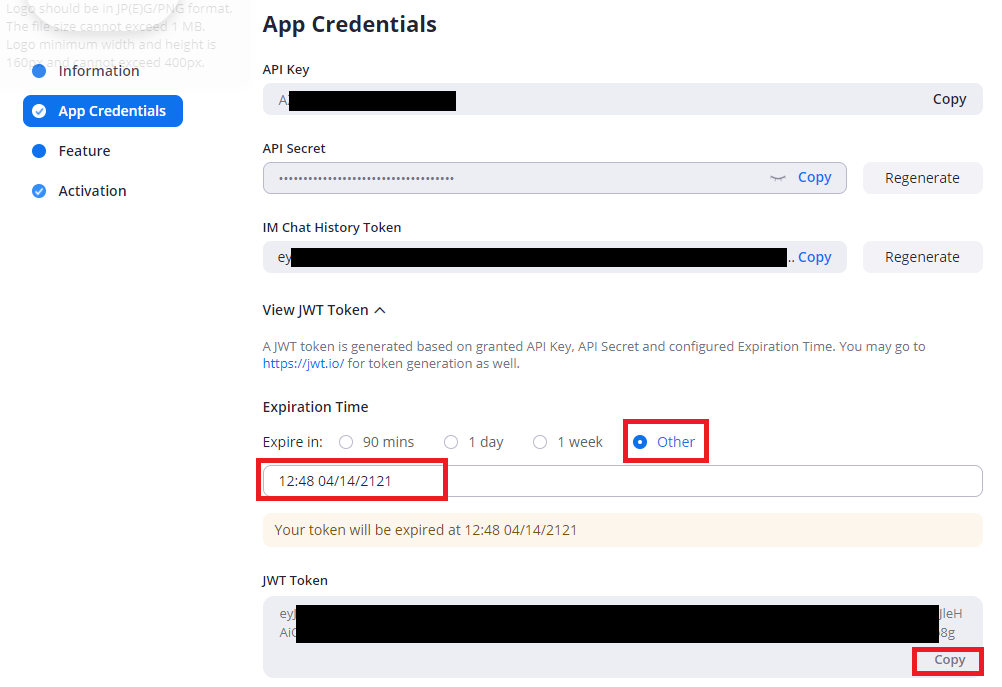Select the App Credentials sidebar item
Viewport: 1002px width, 687px height.
[103, 111]
